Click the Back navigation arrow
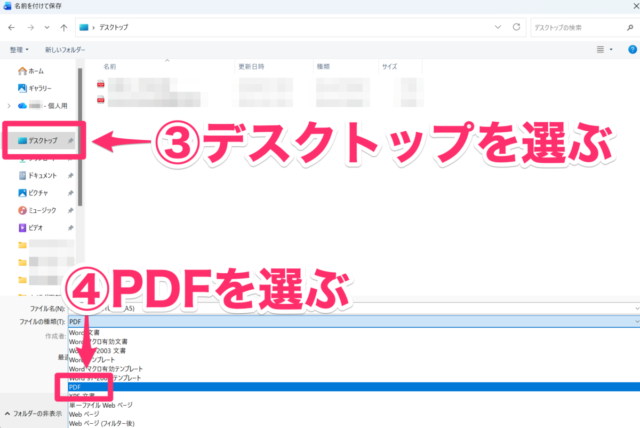Screen dimensions: 640x428 (x=12, y=28)
